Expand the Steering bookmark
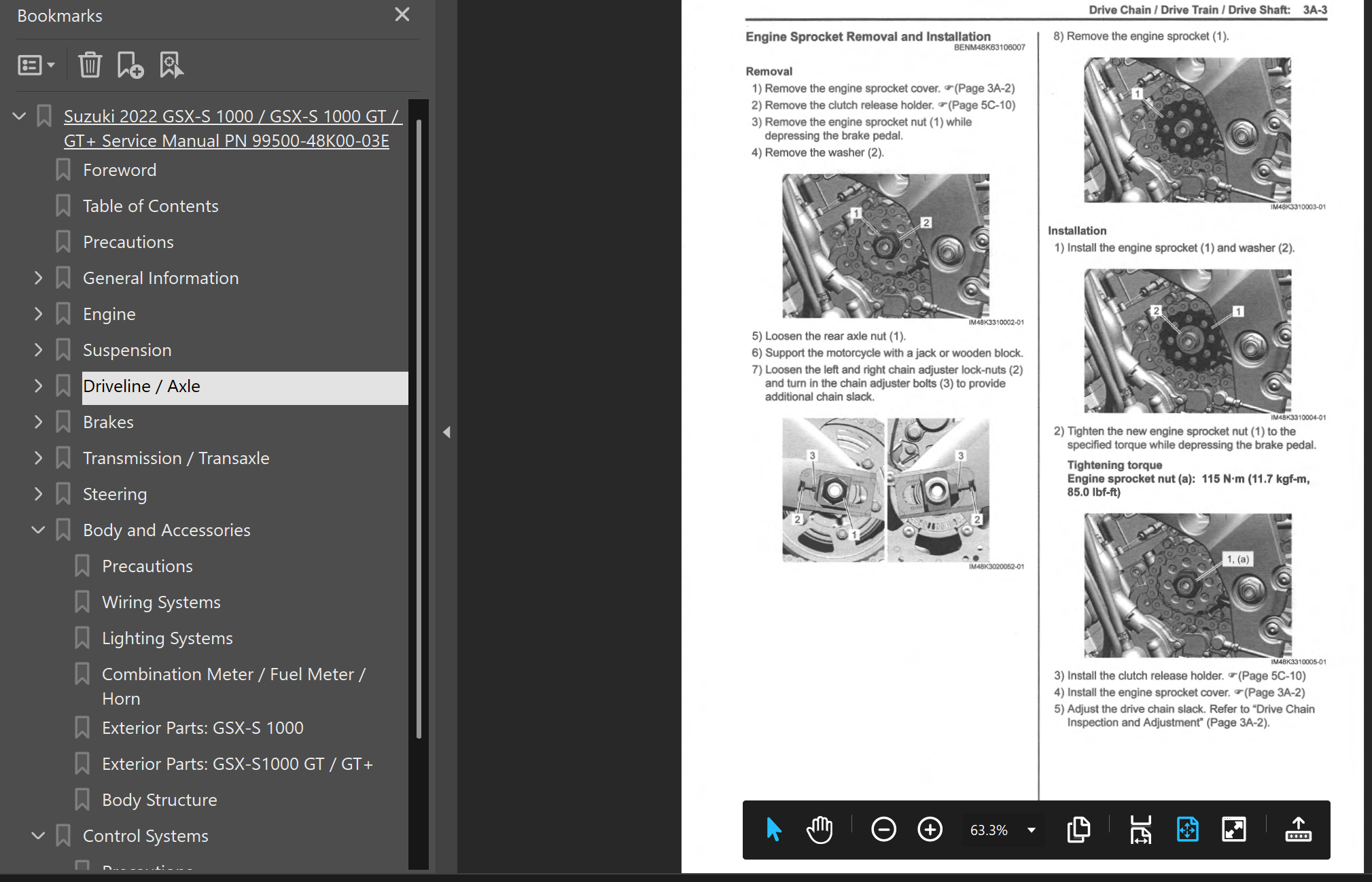The width and height of the screenshot is (1372, 882). pyautogui.click(x=39, y=494)
